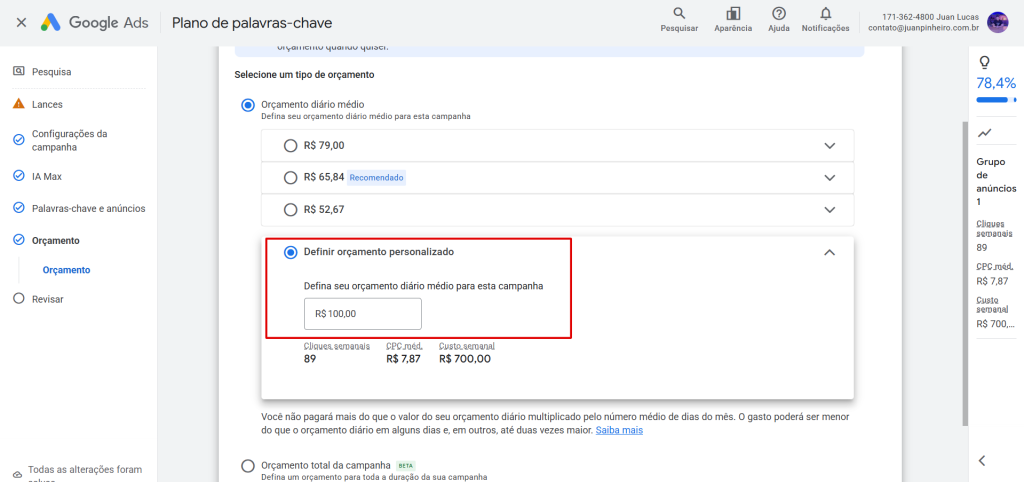
Task: Open the Aparência appearance icon
Action: pyautogui.click(x=733, y=14)
